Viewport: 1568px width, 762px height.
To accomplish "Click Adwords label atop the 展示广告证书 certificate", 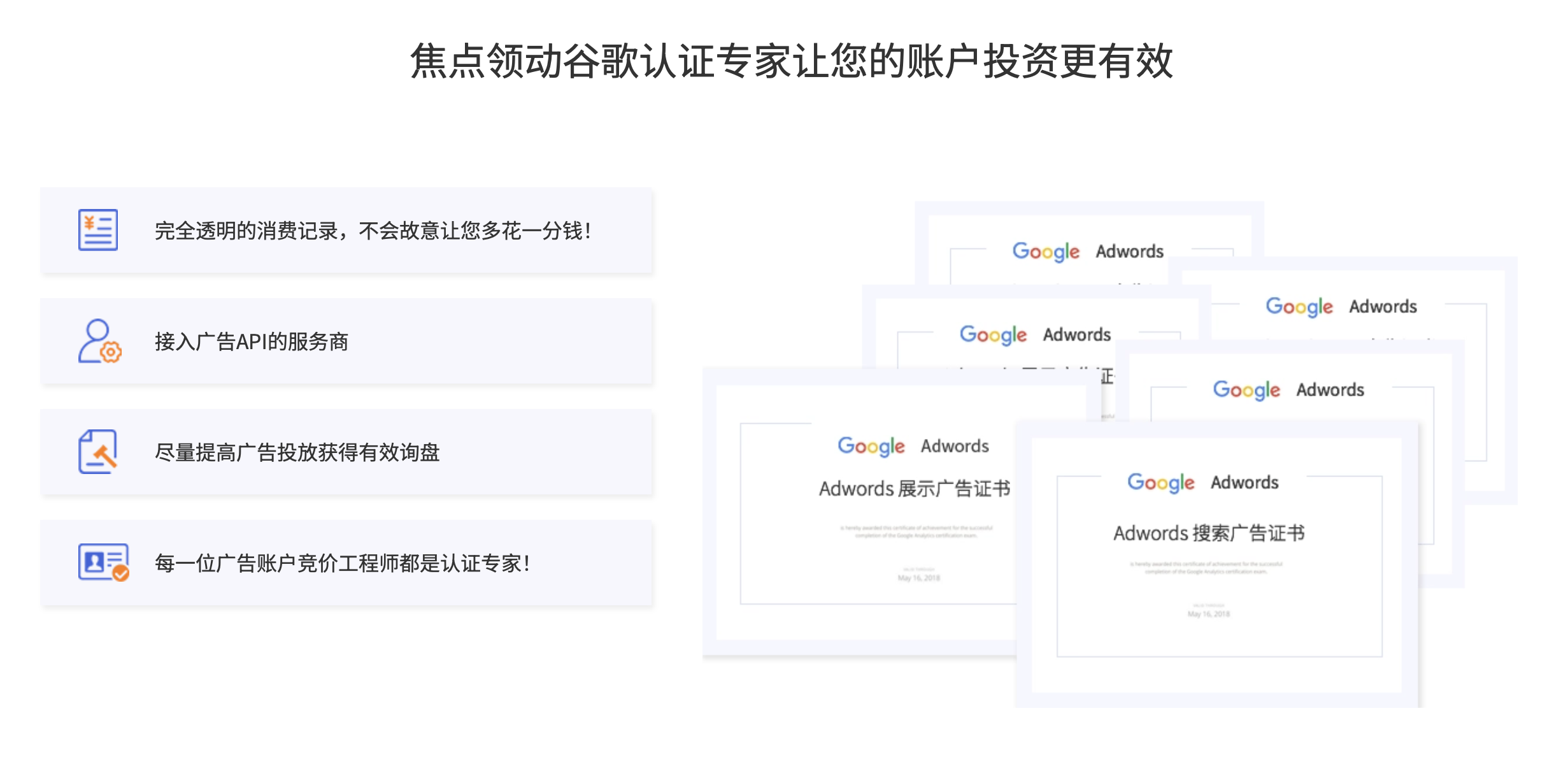I will click(x=955, y=446).
